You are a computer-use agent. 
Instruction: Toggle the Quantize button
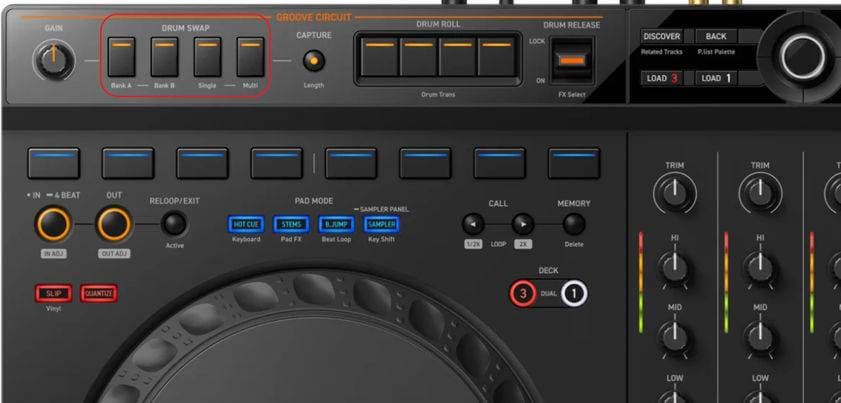click(x=99, y=293)
